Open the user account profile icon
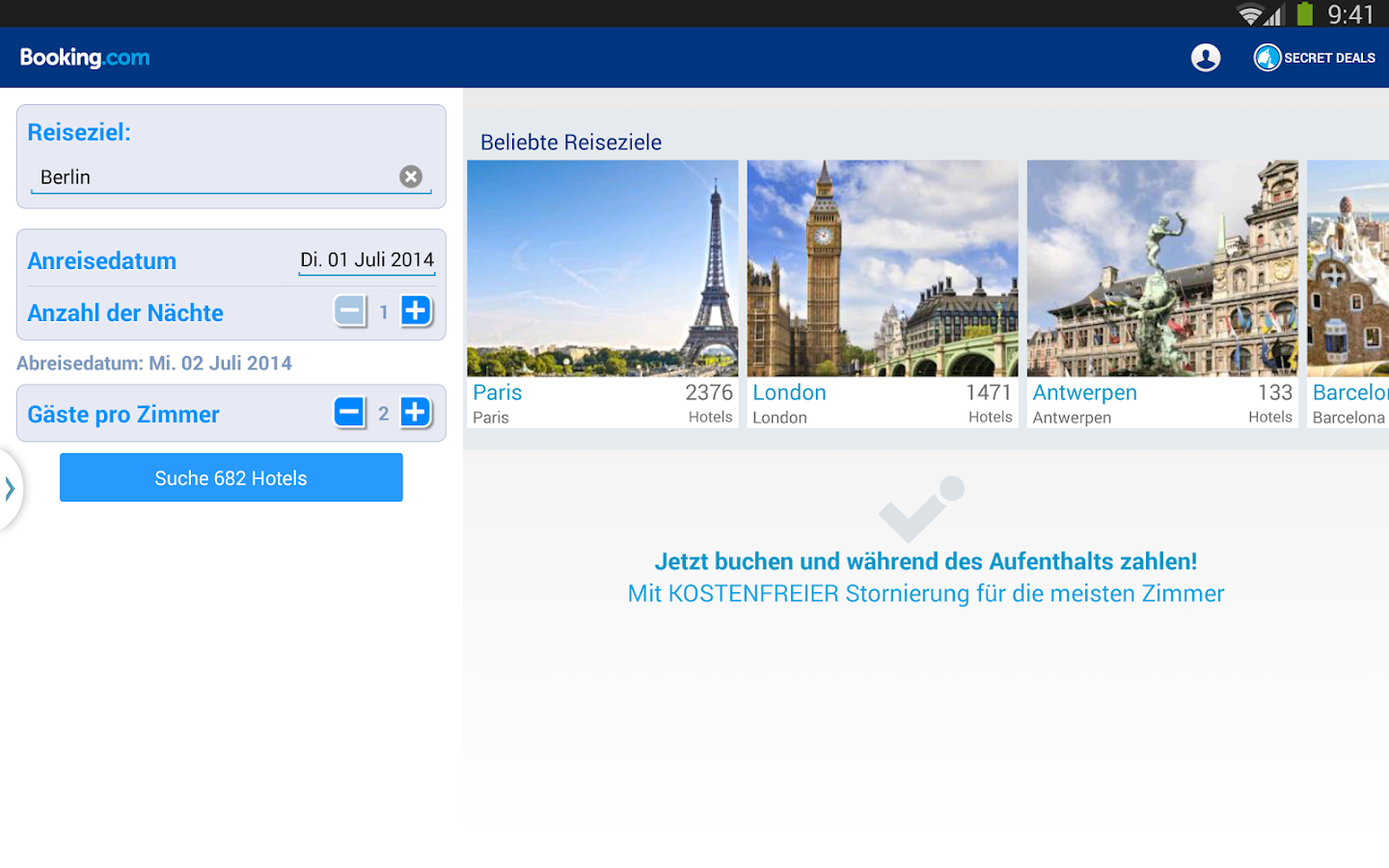 1205,57
